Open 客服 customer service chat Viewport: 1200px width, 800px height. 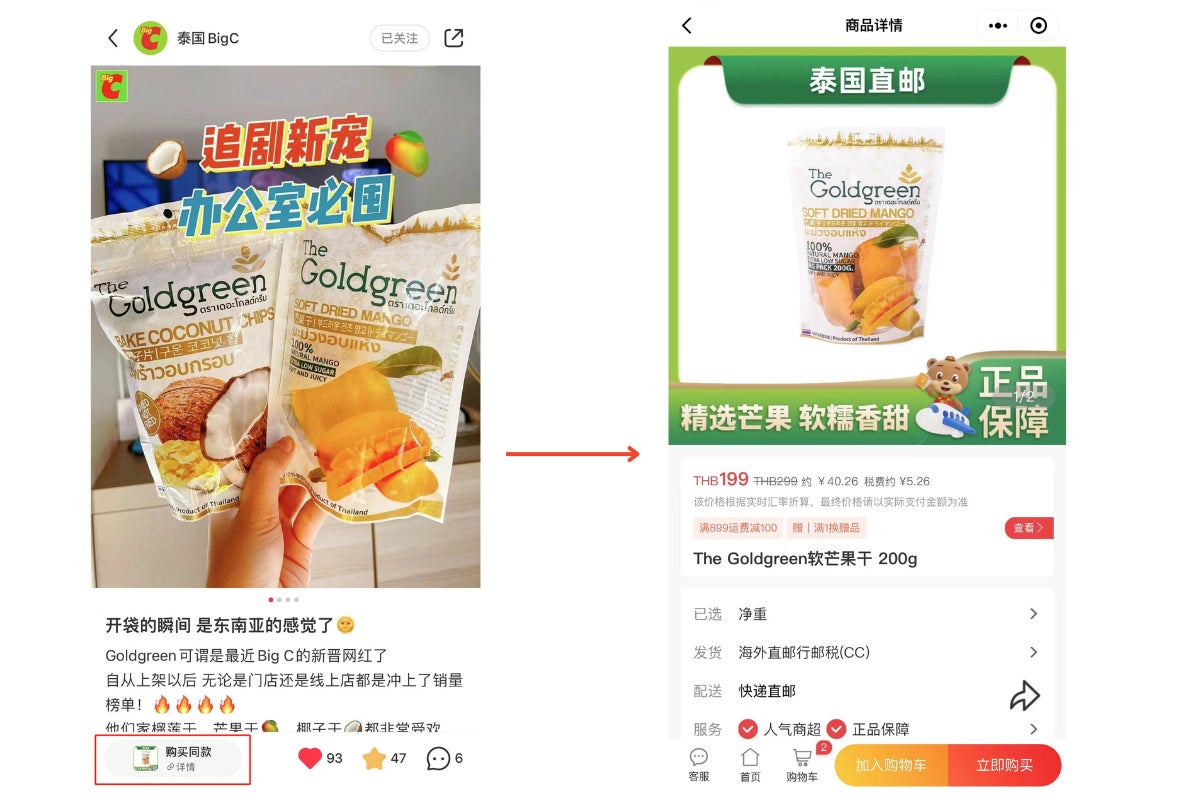(699, 765)
